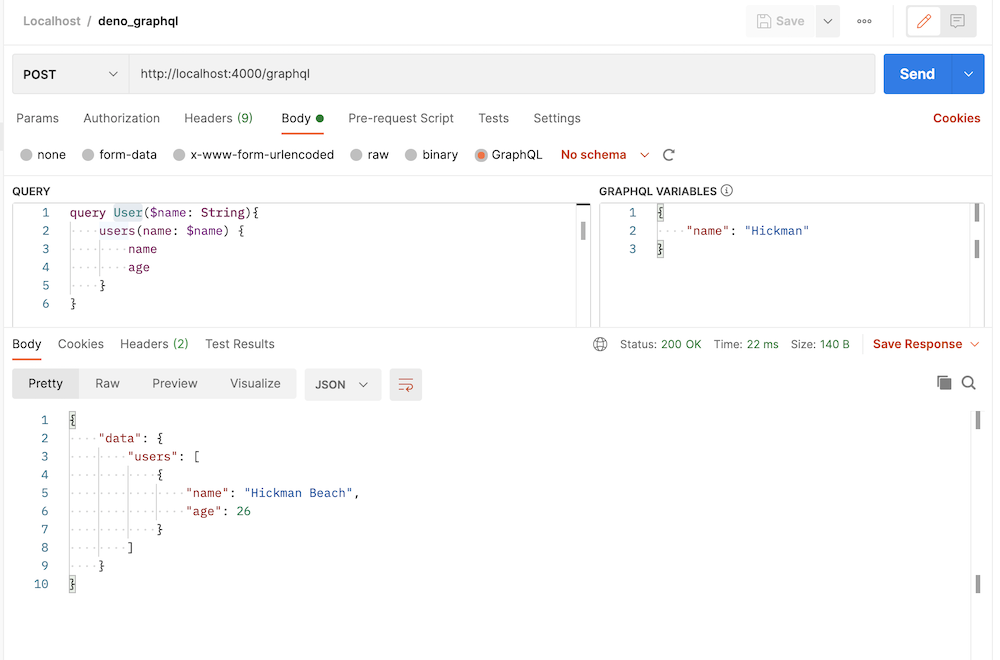Expand Save Response options chevron
Screen dimensions: 1000x660
click(x=974, y=344)
